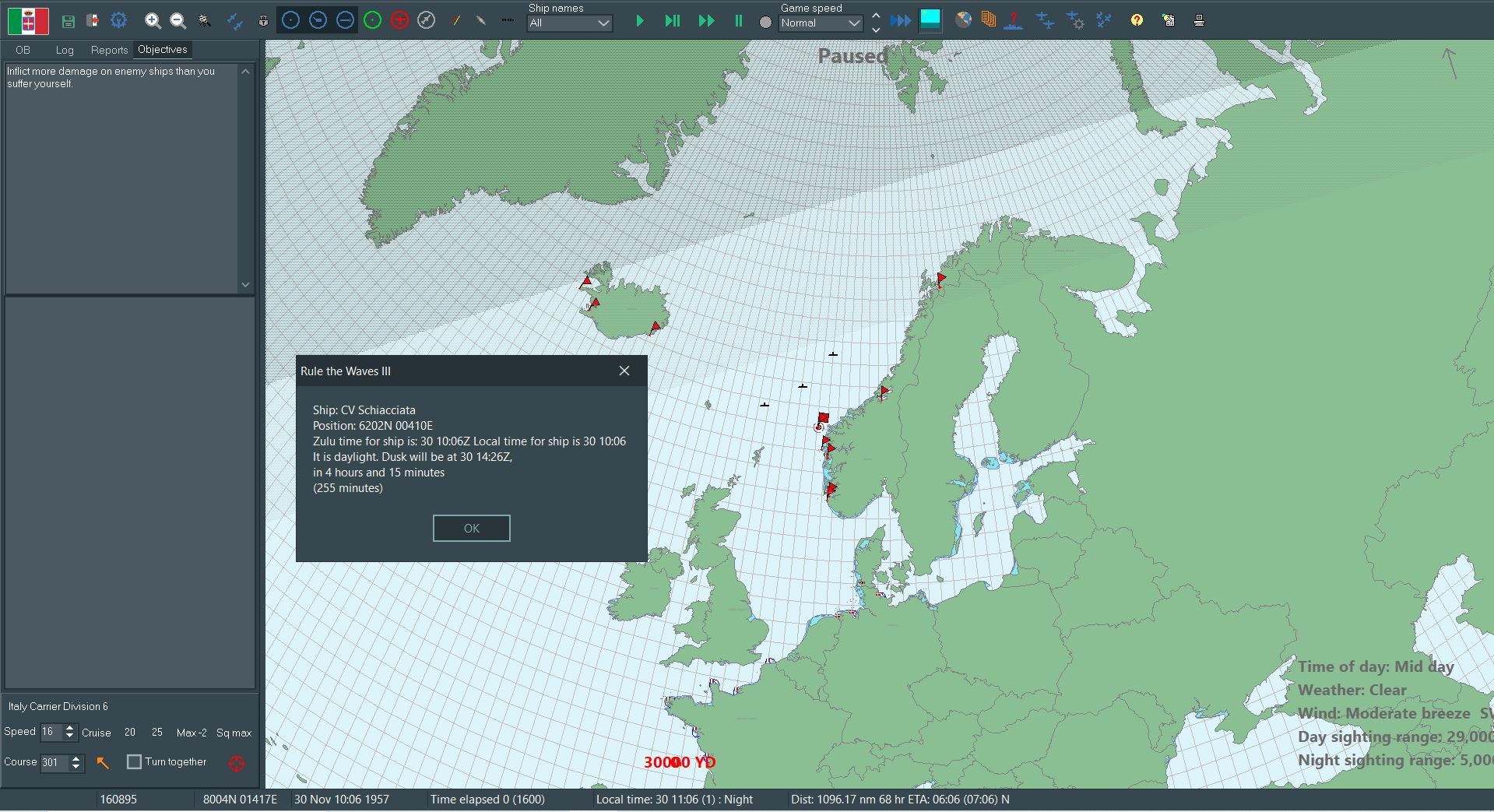Open settings with the blue gear icon

(x=118, y=21)
